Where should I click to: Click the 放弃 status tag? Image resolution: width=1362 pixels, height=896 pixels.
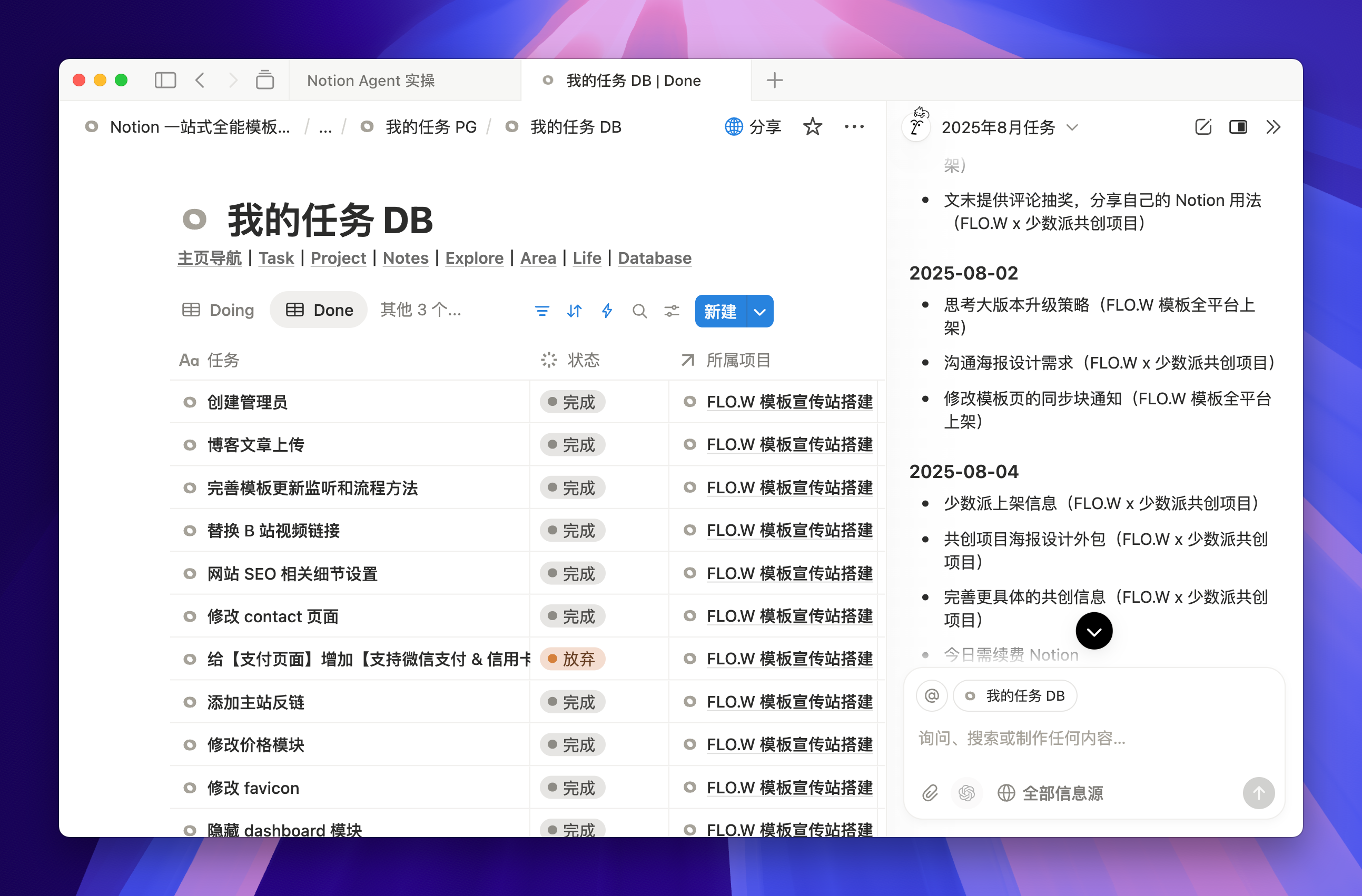coord(573,659)
